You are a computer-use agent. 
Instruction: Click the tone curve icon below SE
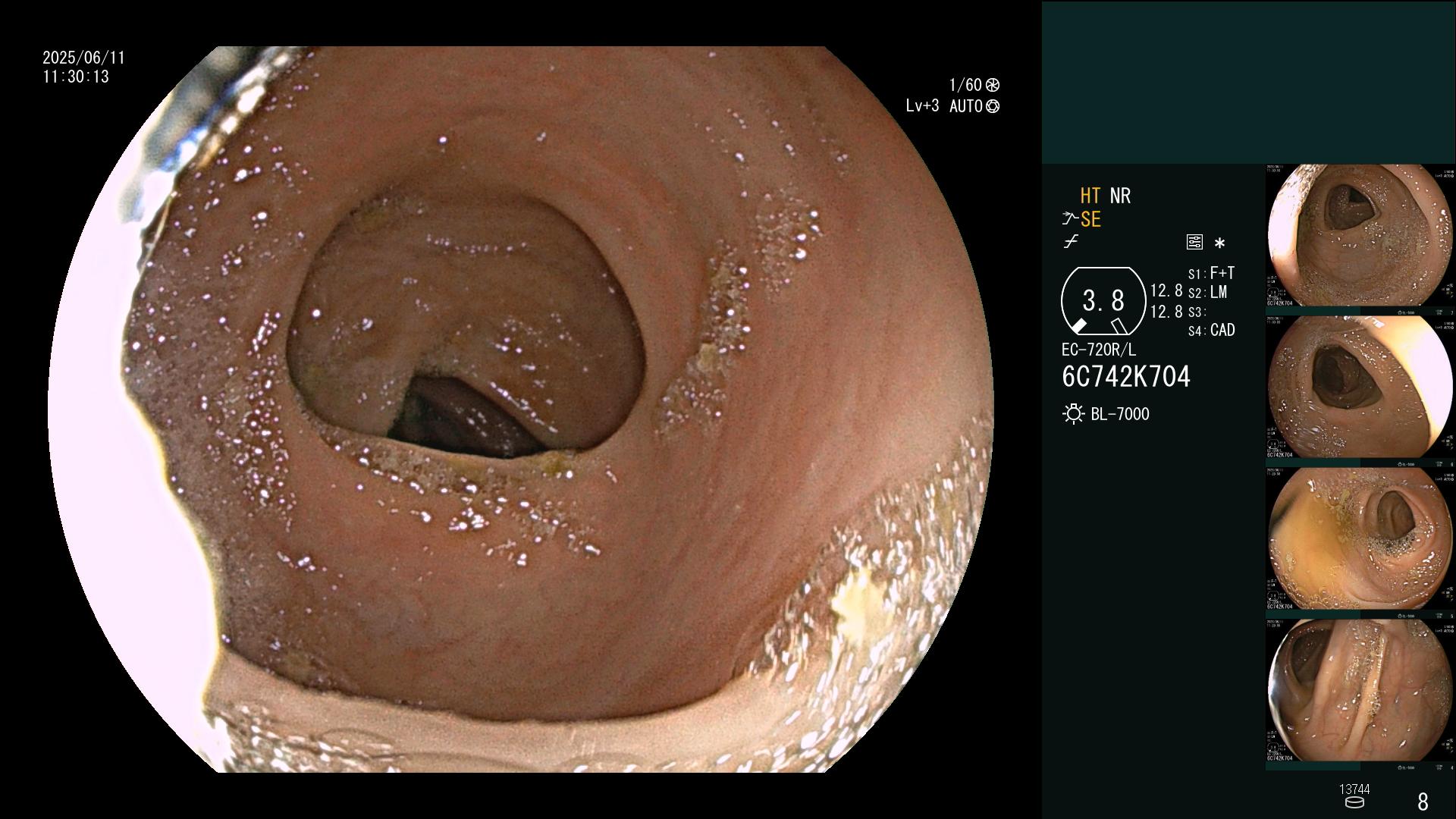point(1071,243)
